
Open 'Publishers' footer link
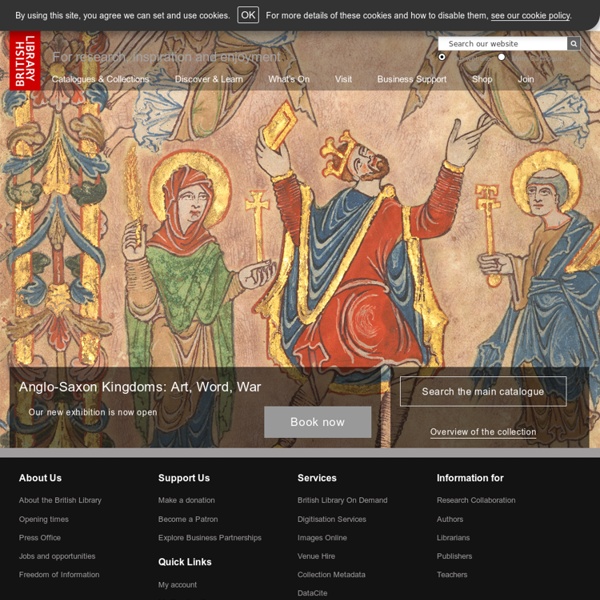(x=454, y=556)
